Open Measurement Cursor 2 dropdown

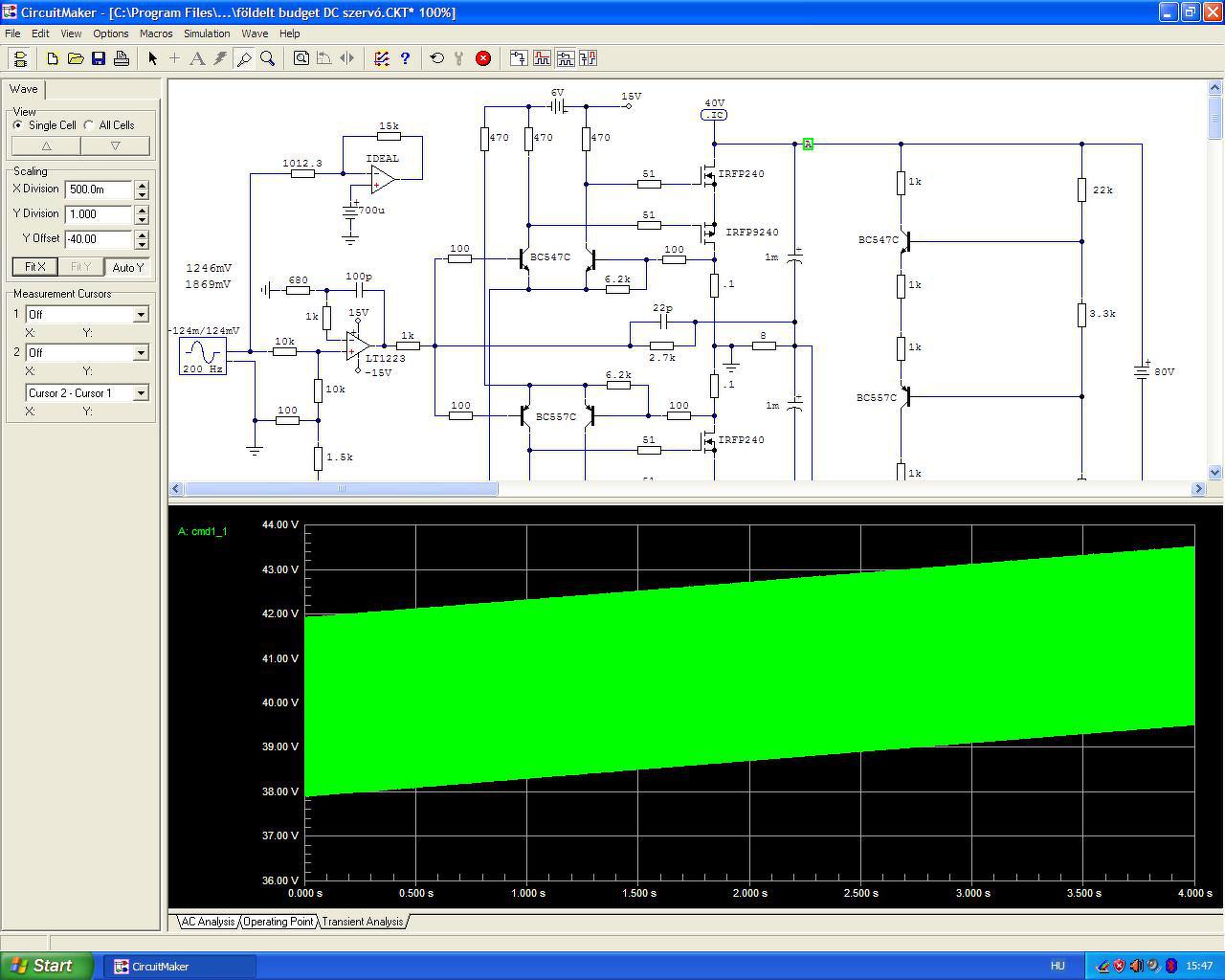point(141,353)
